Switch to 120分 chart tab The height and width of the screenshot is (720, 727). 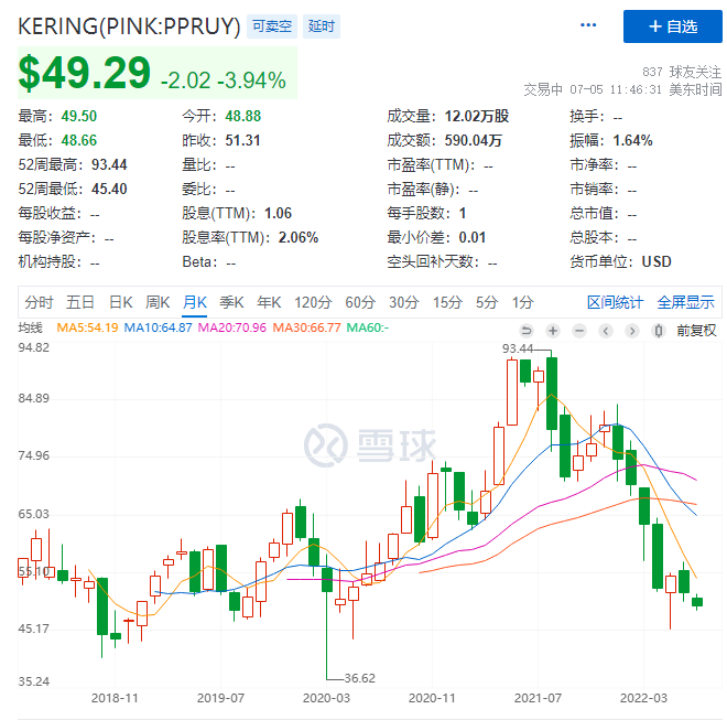(313, 302)
